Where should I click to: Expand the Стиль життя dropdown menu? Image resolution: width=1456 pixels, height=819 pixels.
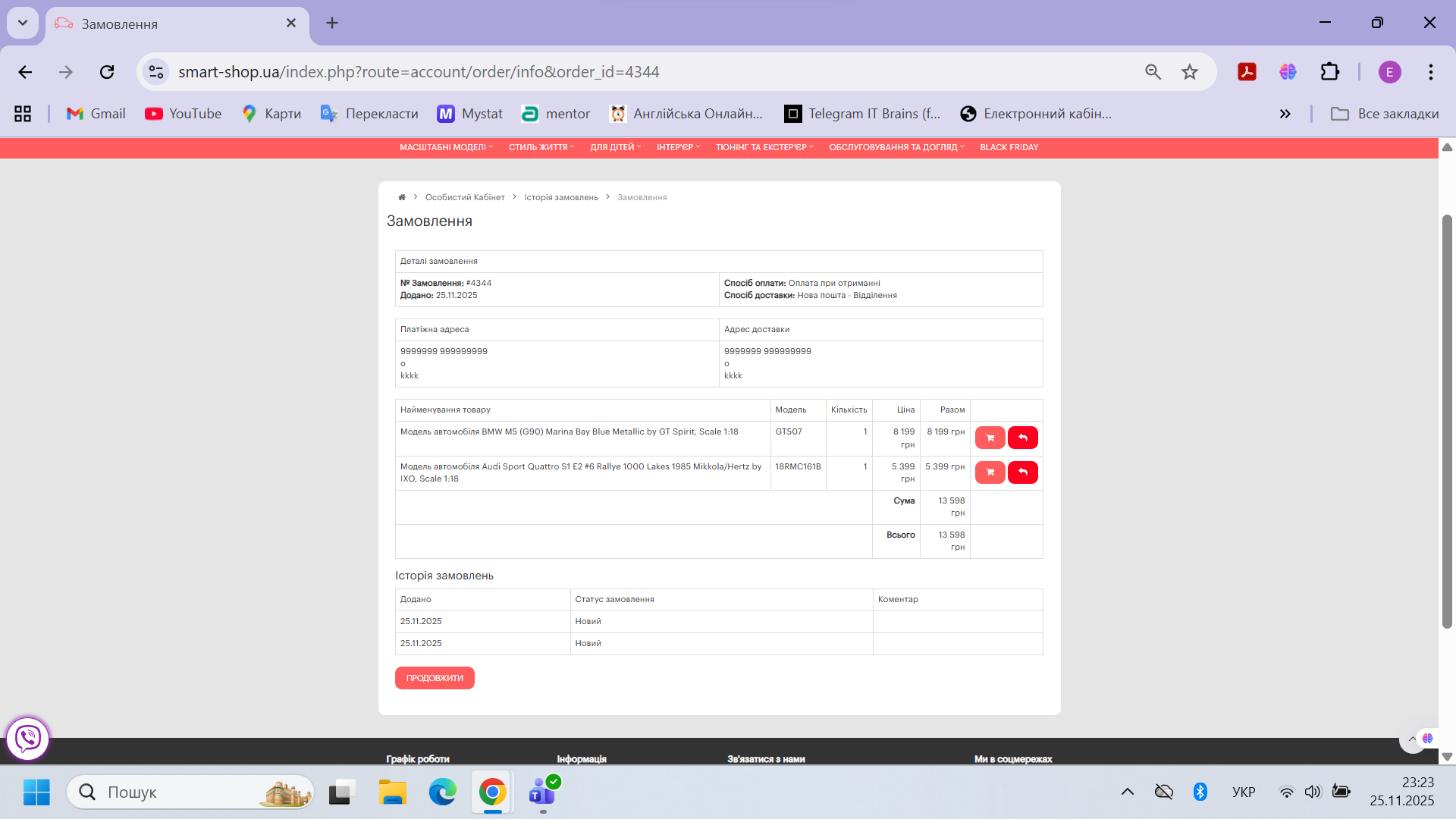coord(541,147)
